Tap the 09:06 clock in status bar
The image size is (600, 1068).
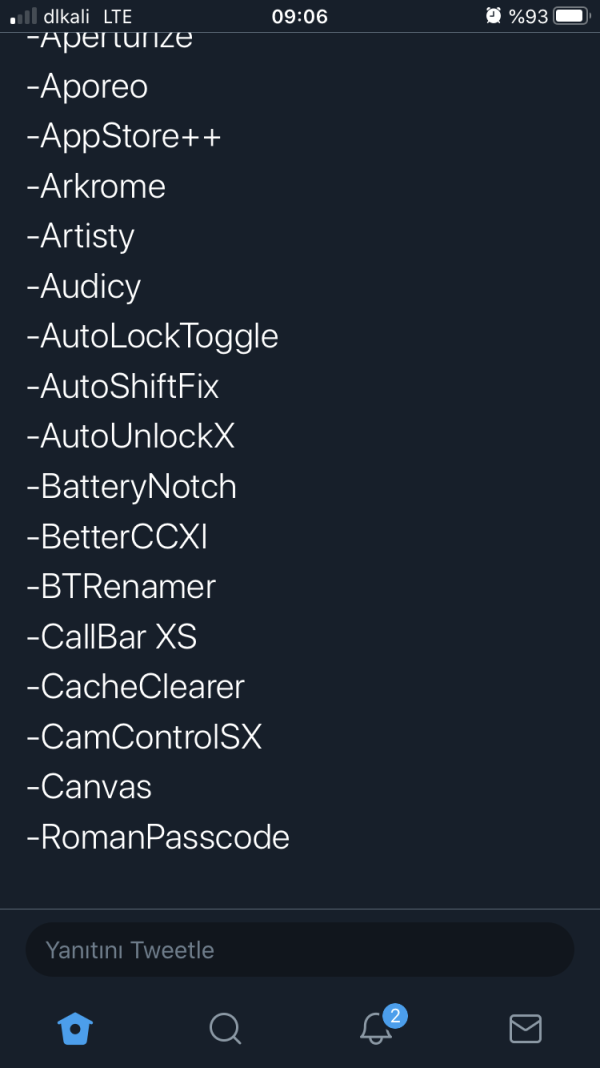[x=299, y=16]
